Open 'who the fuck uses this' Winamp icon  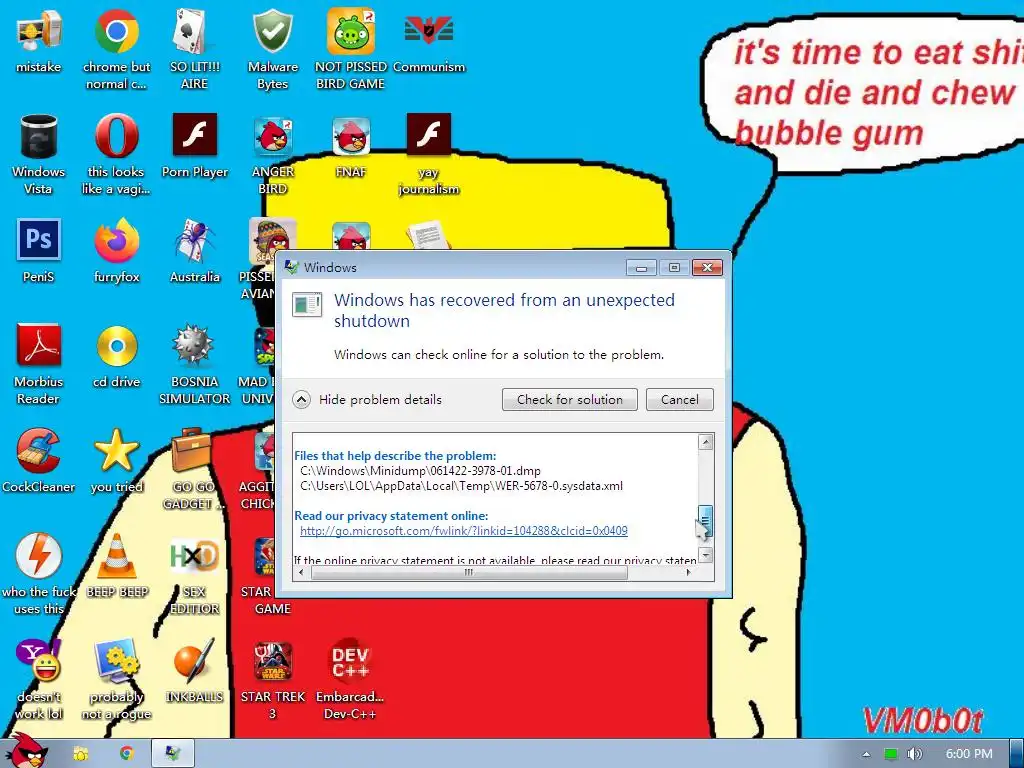[x=39, y=573]
